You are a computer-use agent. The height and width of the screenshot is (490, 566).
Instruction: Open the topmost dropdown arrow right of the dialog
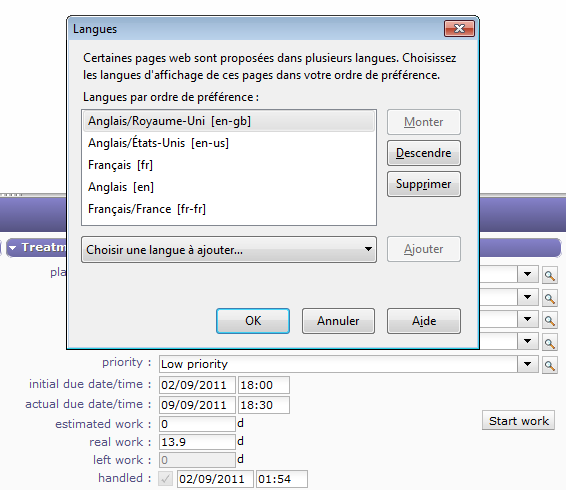point(527,274)
